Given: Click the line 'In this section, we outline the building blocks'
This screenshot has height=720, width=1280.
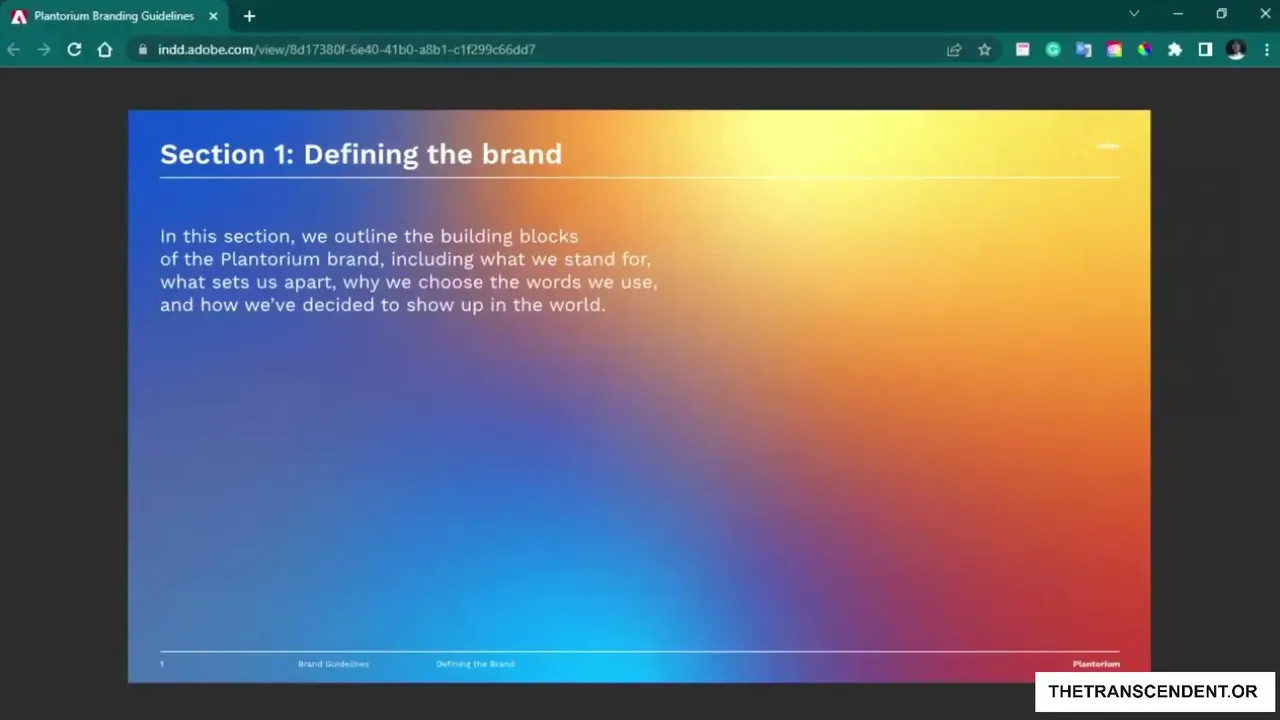Looking at the screenshot, I should (x=369, y=236).
